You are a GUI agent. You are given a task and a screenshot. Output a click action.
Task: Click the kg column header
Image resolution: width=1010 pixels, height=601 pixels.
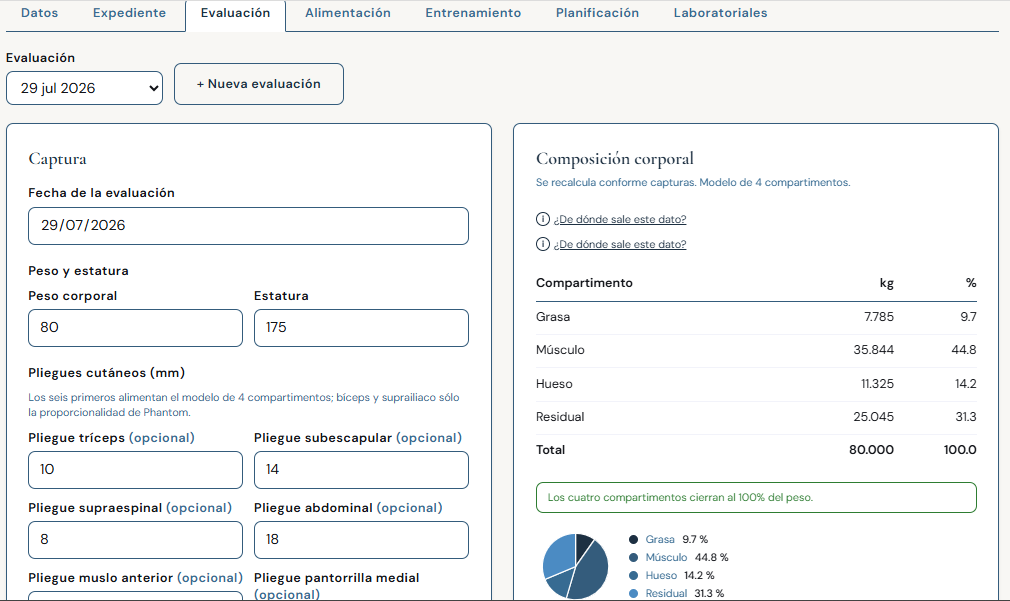coord(887,283)
